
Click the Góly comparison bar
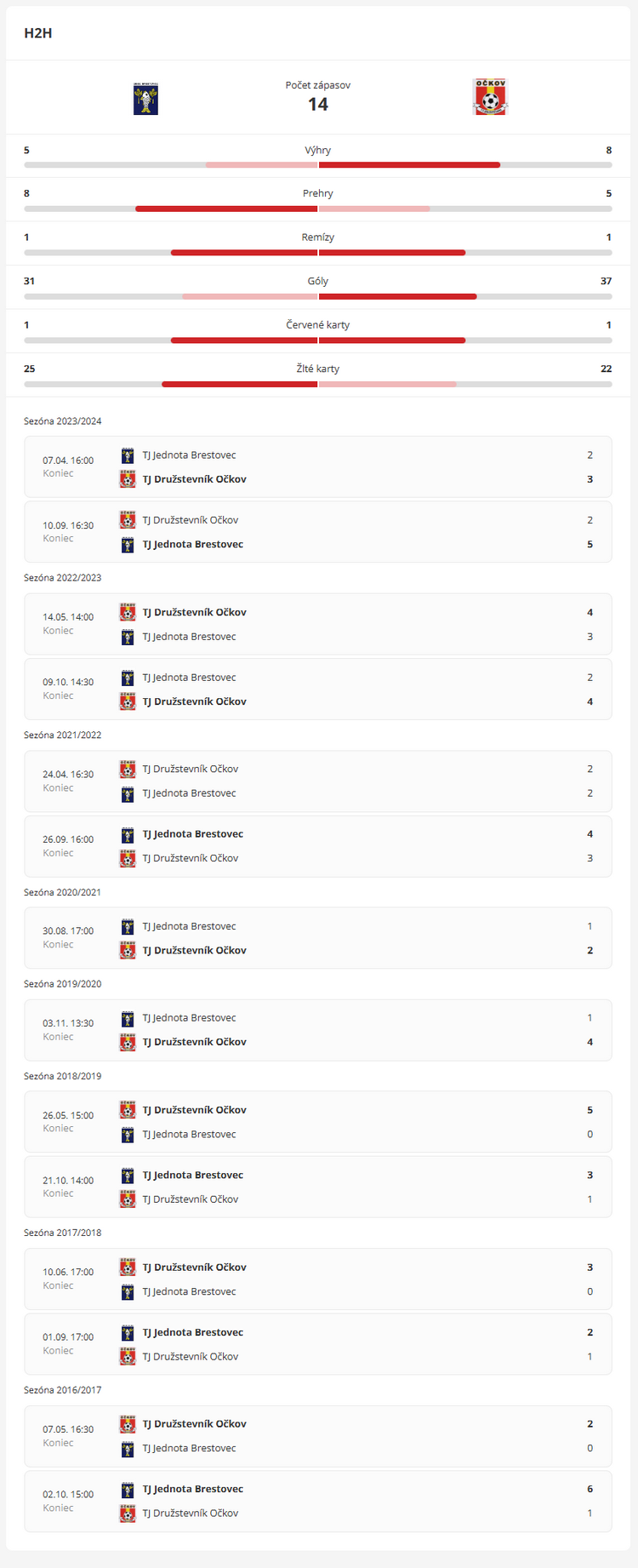tap(318, 296)
